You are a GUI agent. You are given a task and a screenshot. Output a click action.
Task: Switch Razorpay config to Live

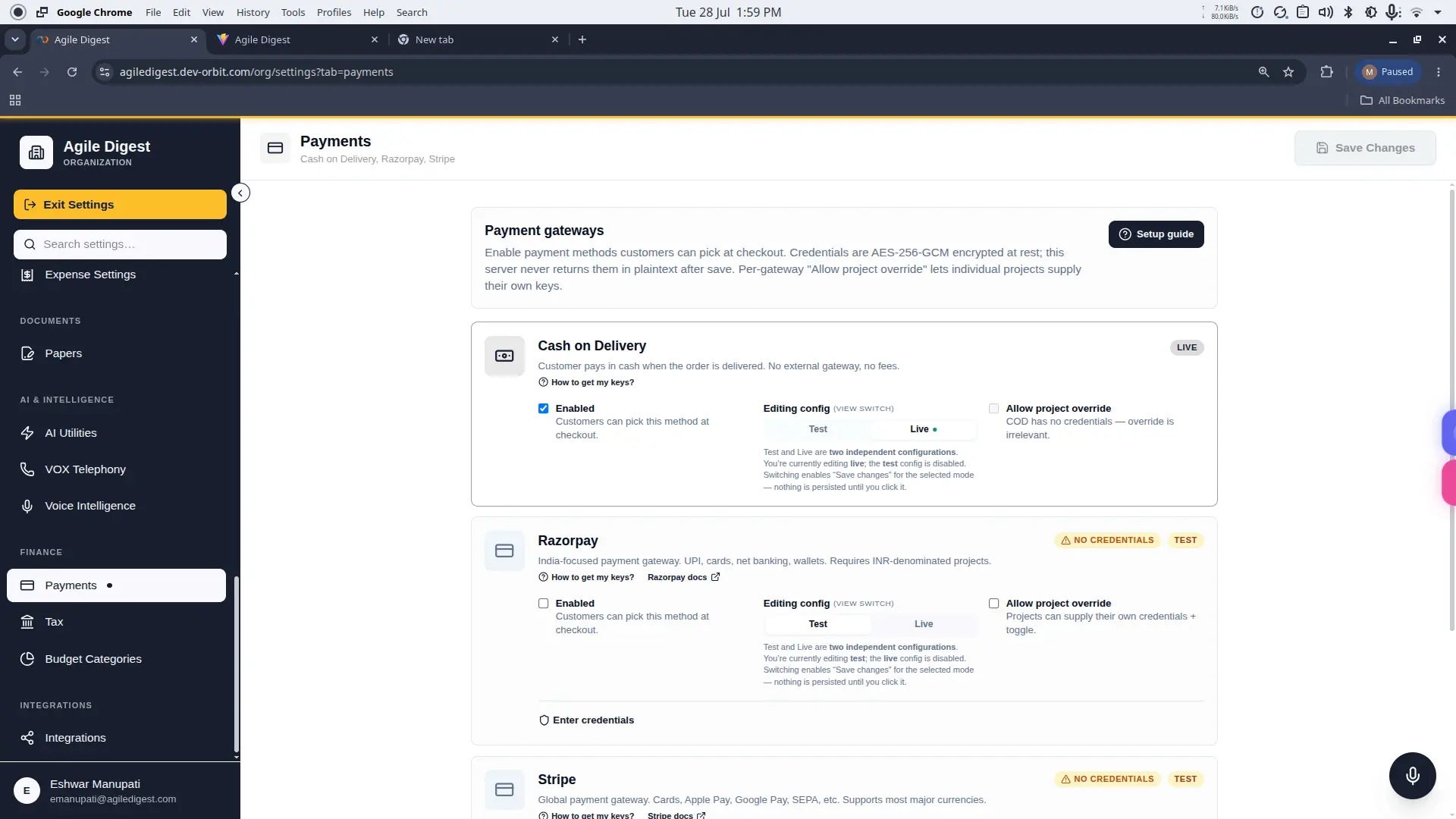[924, 624]
